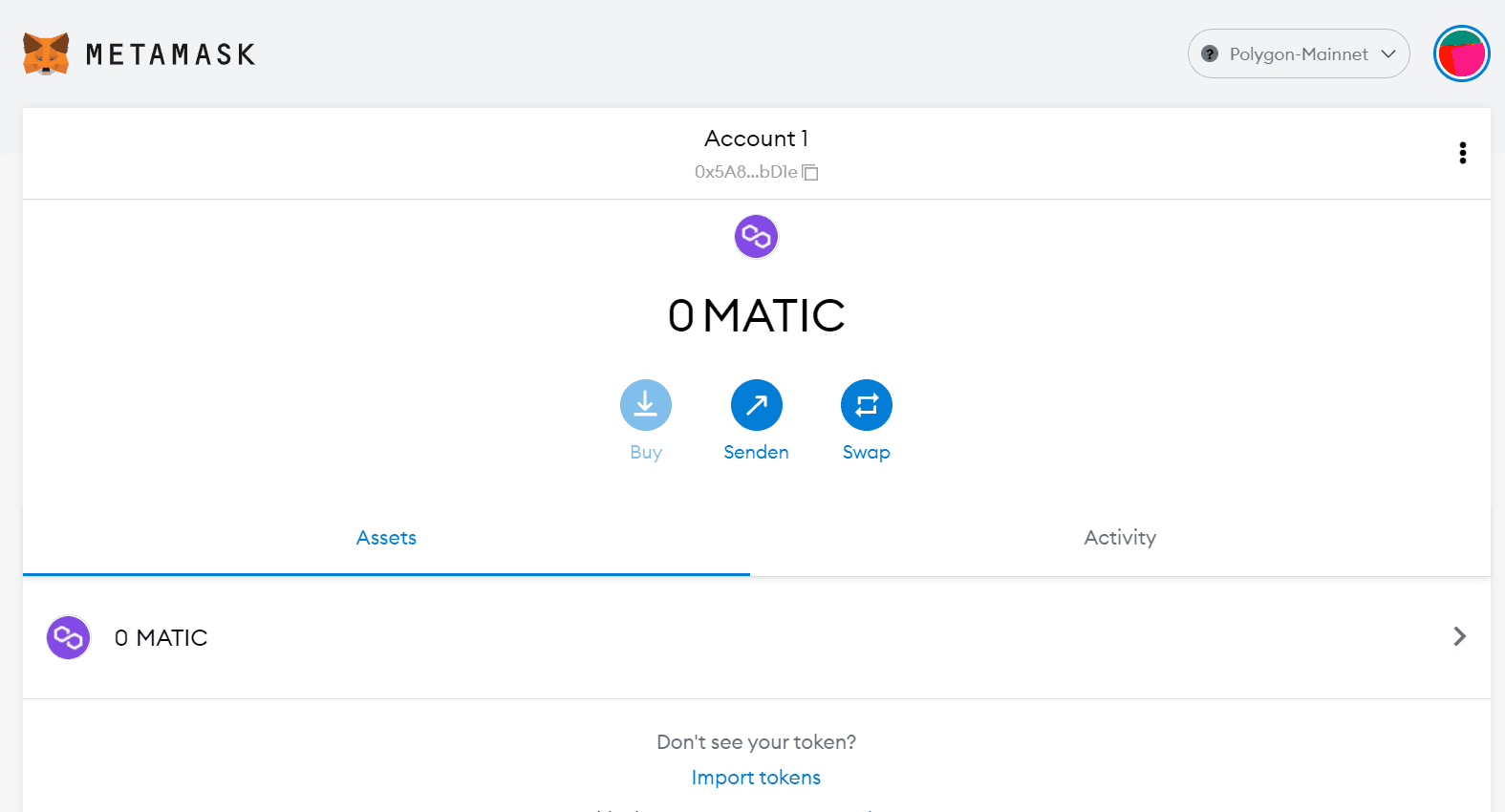This screenshot has width=1505, height=812.
Task: Click the MetaMask fox logo
Action: [46, 54]
